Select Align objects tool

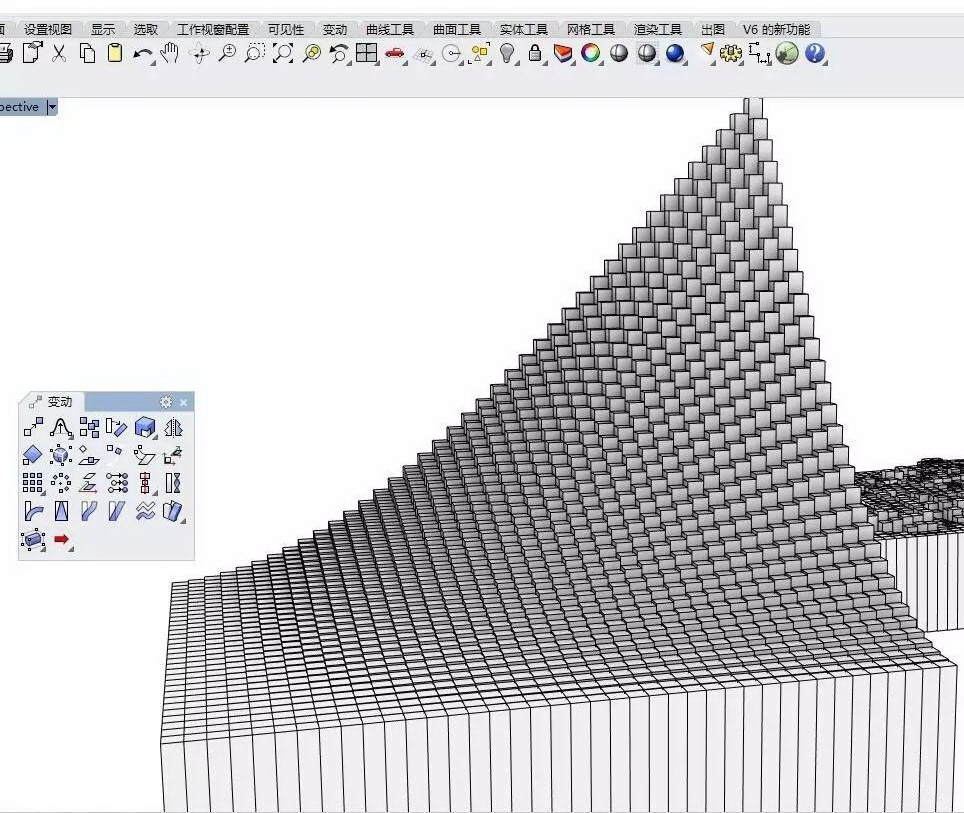coord(145,483)
